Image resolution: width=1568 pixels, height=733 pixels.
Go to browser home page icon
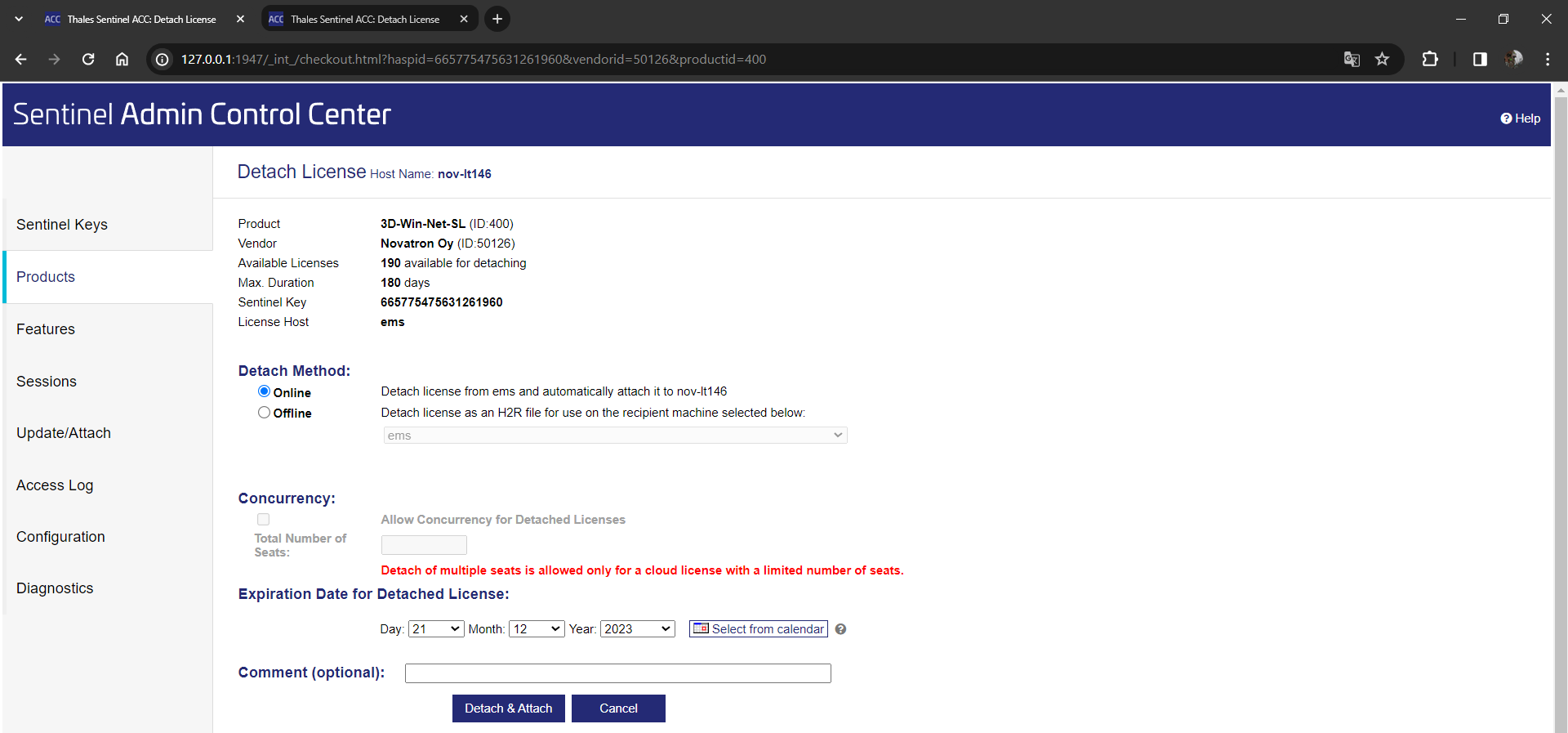[122, 59]
